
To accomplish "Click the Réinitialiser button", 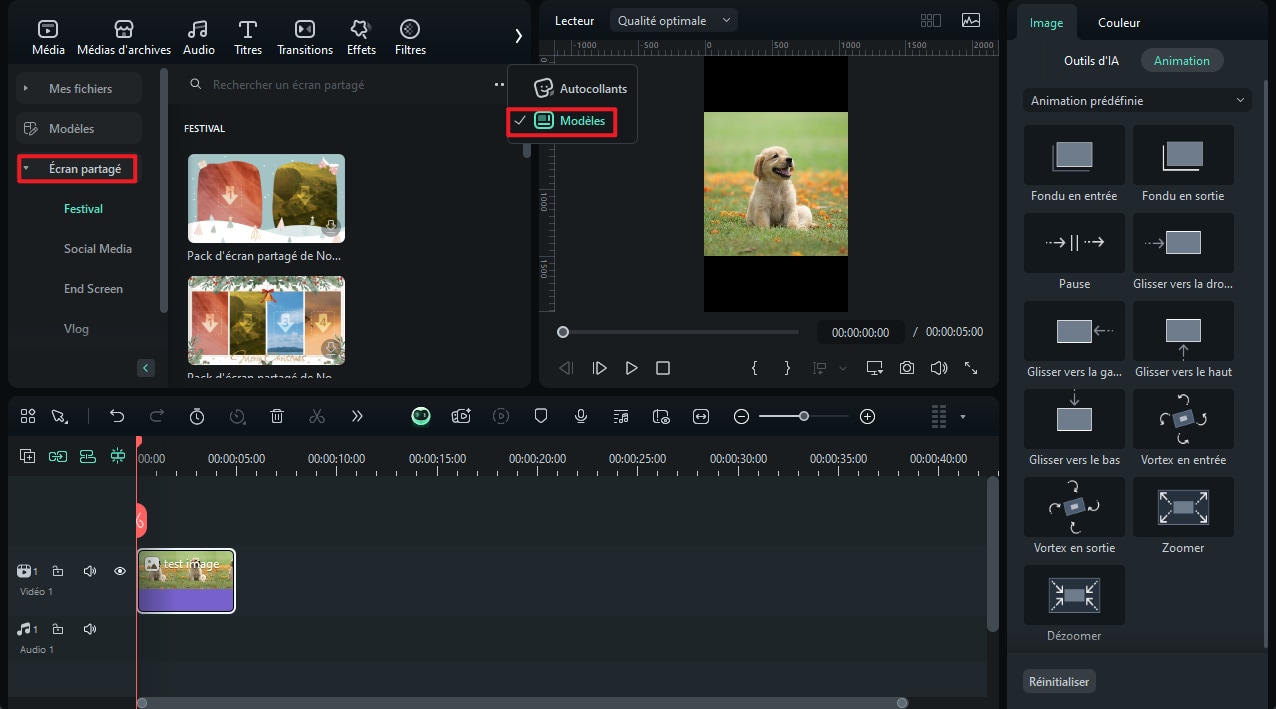I will coord(1059,682).
